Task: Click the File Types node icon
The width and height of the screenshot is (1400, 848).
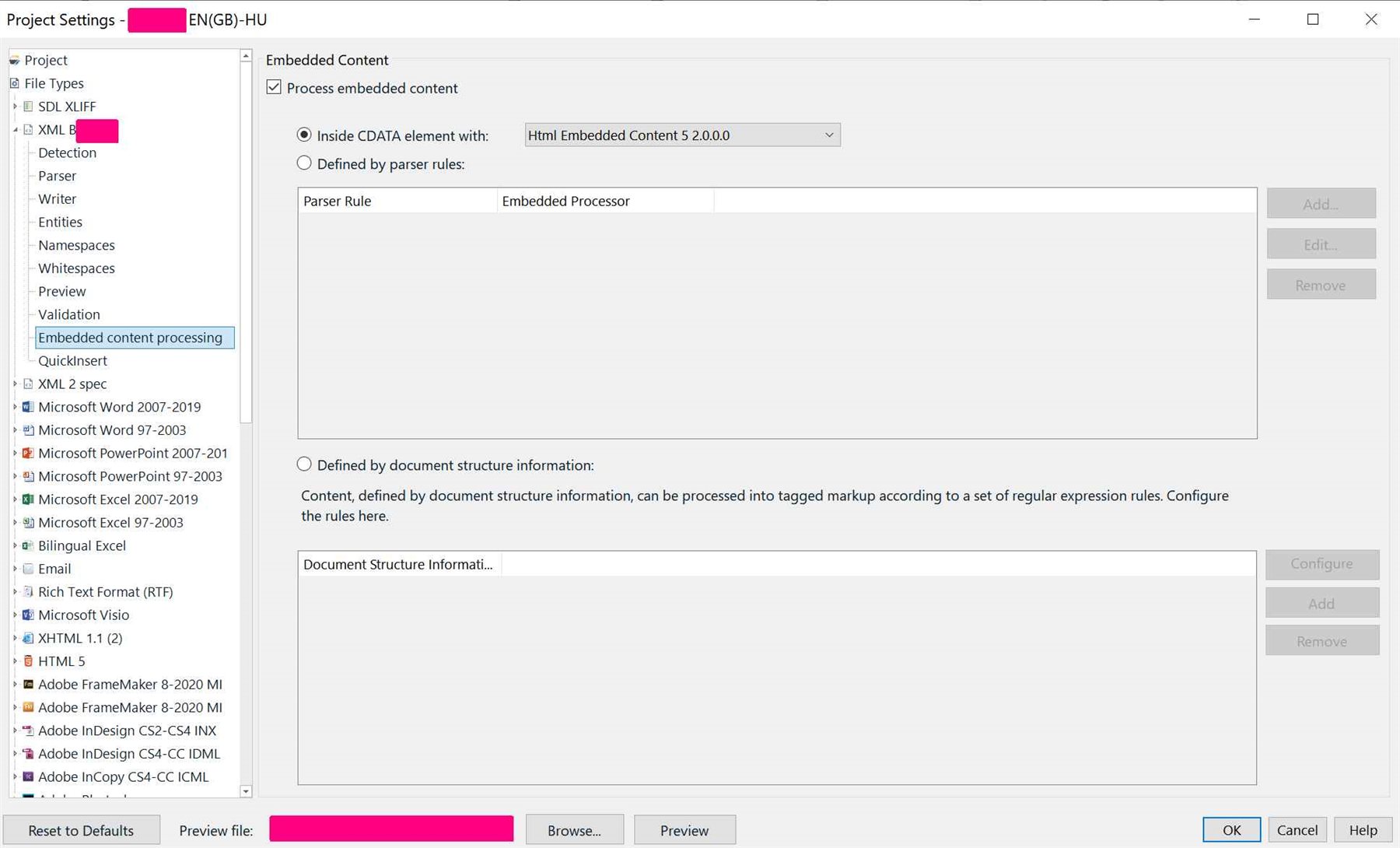Action: pyautogui.click(x=14, y=83)
